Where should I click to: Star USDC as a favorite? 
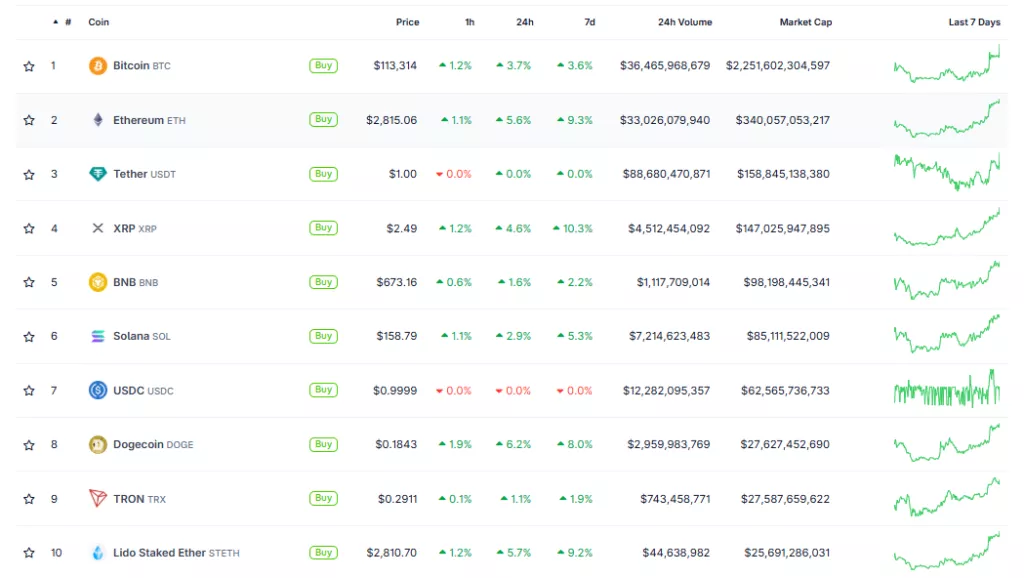29,390
